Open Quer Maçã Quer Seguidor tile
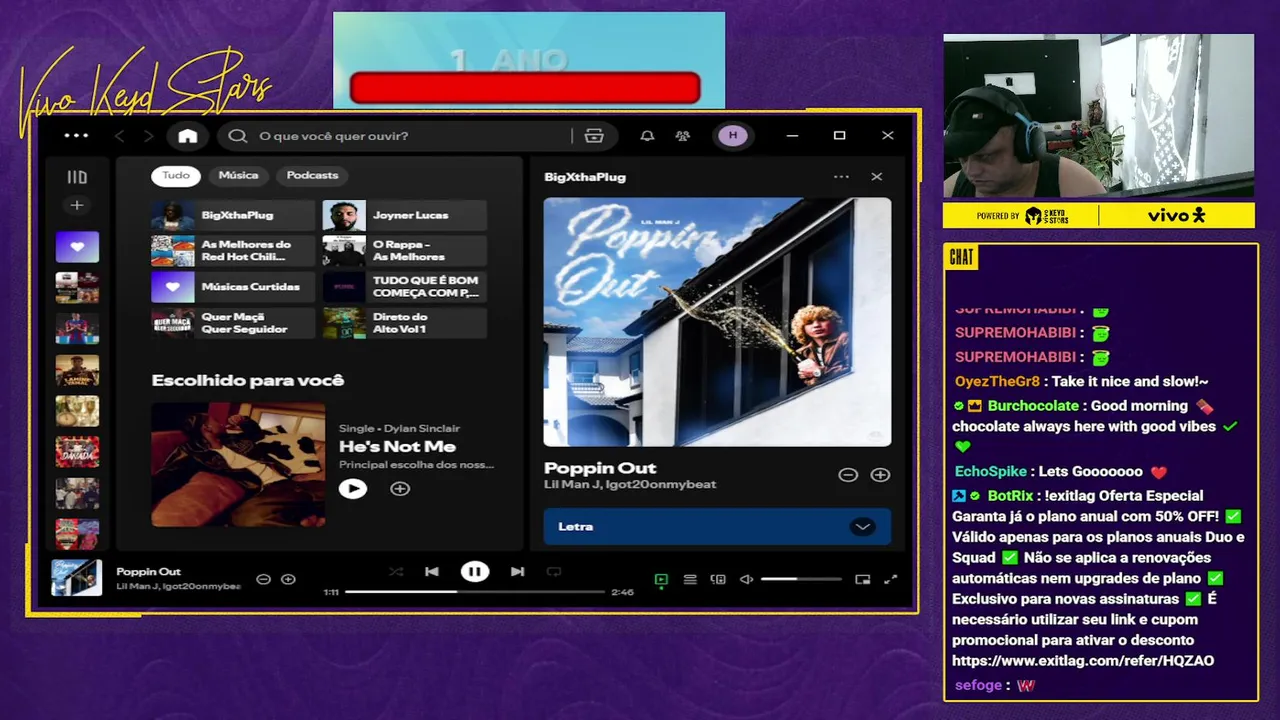The width and height of the screenshot is (1280, 720). click(x=233, y=323)
